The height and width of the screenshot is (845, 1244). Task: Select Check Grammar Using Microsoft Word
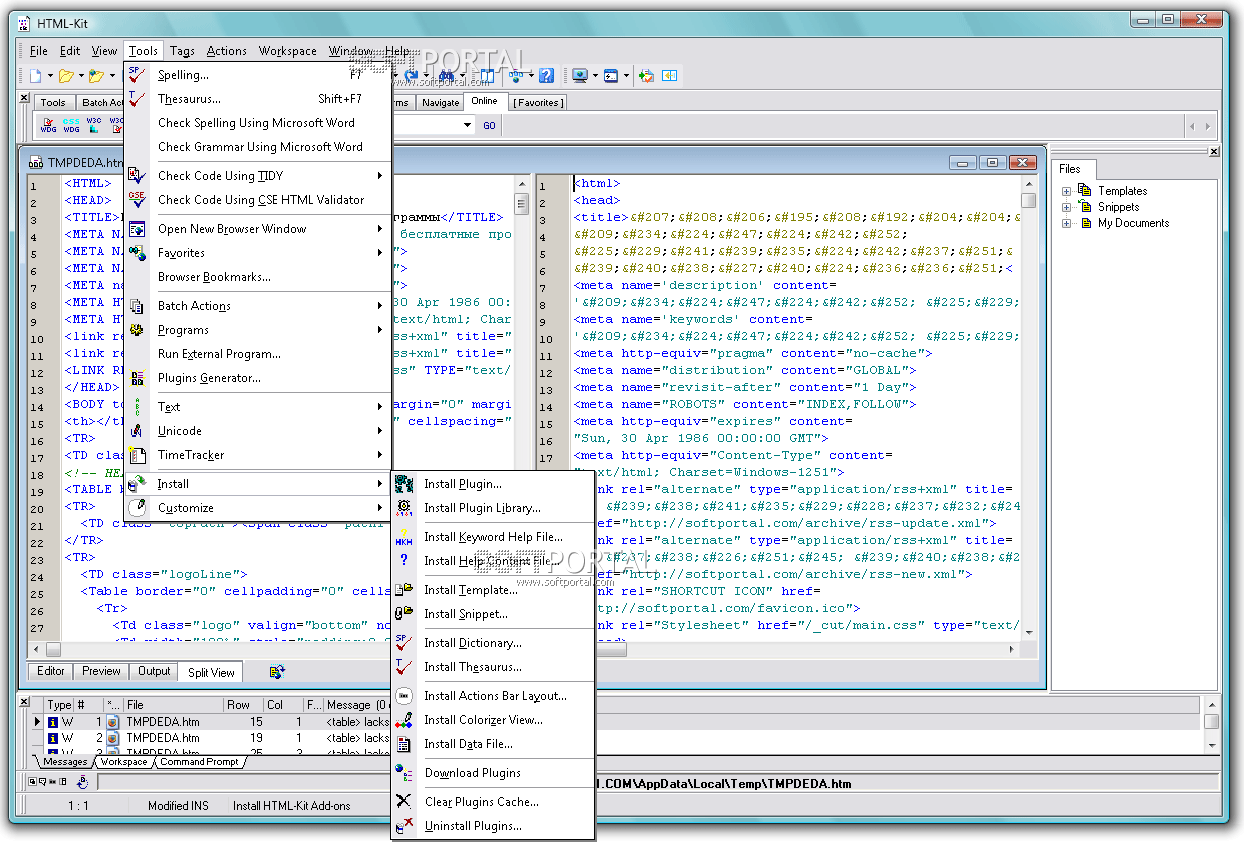click(x=260, y=147)
